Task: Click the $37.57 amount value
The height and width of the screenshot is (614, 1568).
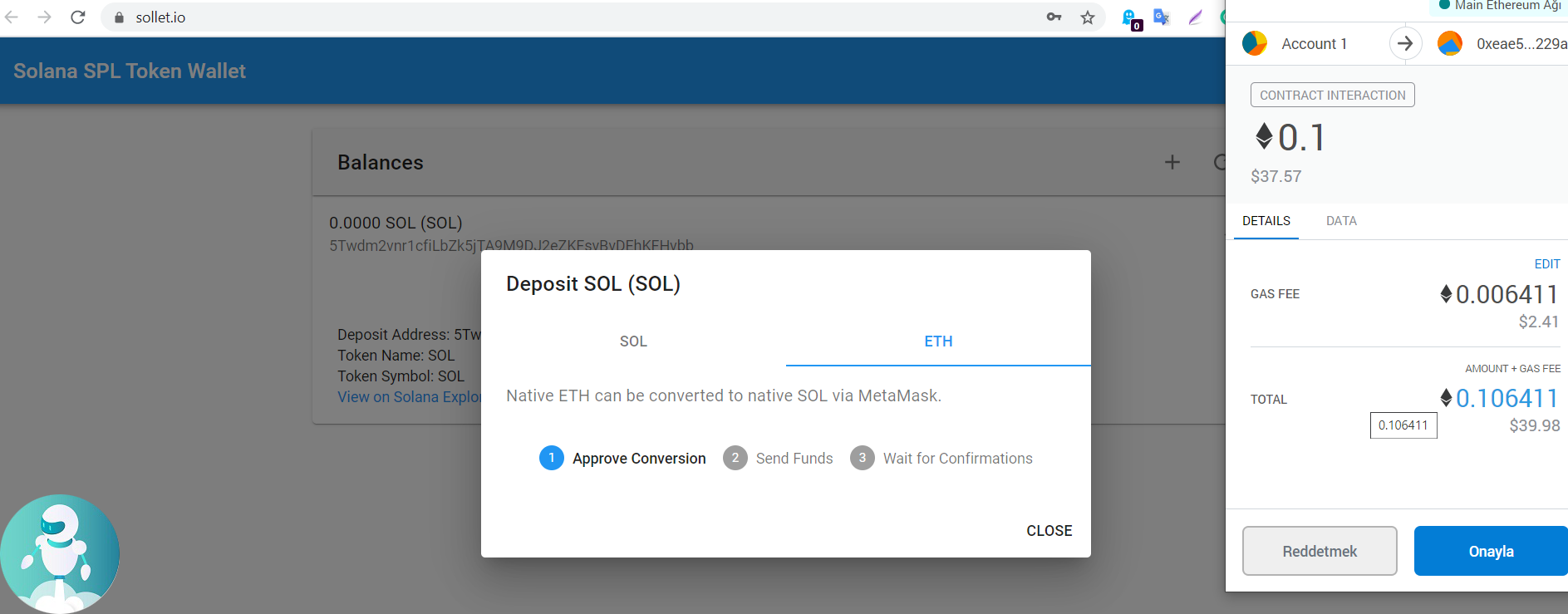Action: pyautogui.click(x=1276, y=176)
